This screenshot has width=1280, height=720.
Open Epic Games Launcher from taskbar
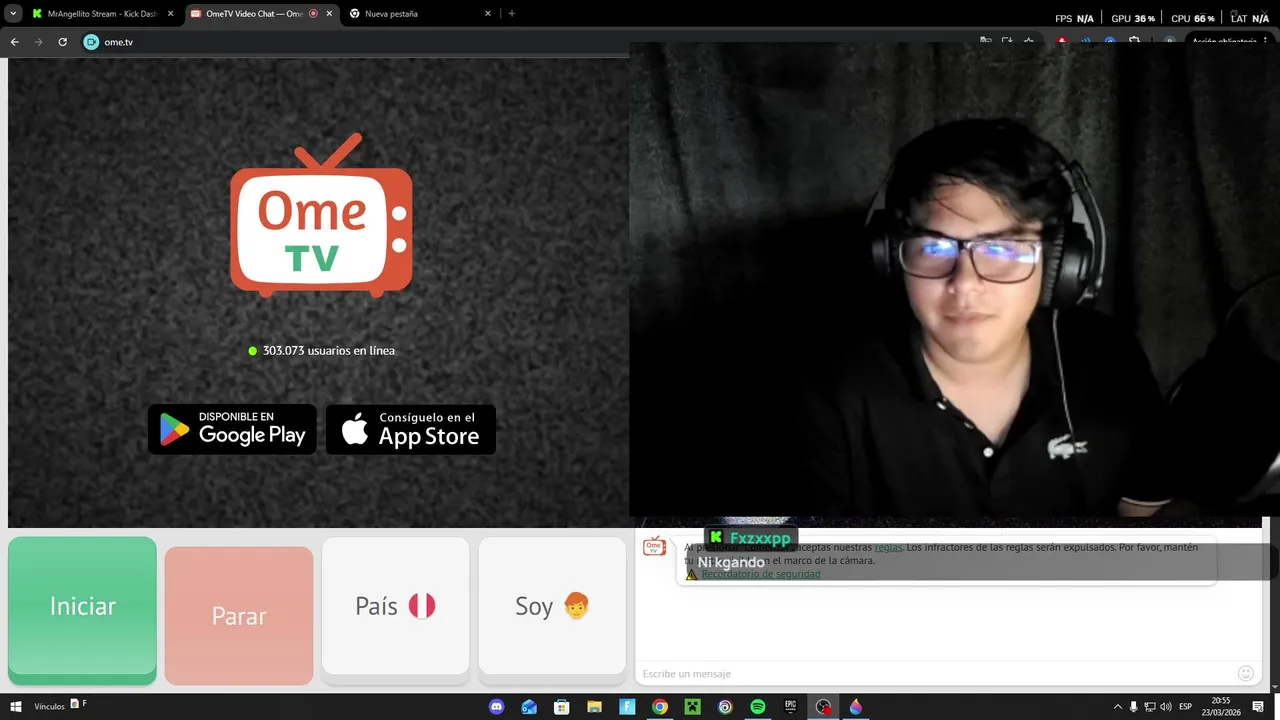pos(790,707)
